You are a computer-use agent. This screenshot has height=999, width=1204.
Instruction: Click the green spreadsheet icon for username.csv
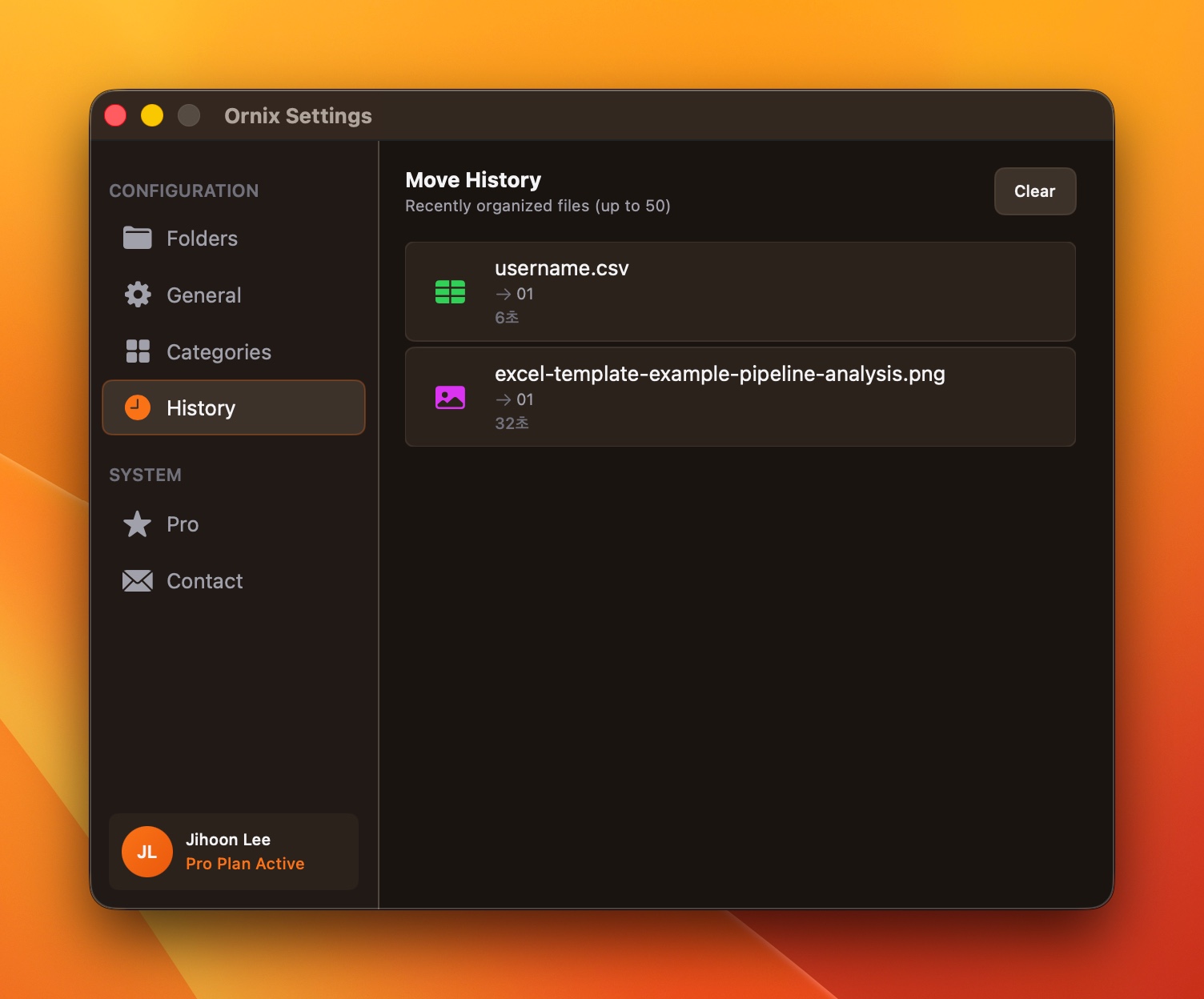click(450, 292)
